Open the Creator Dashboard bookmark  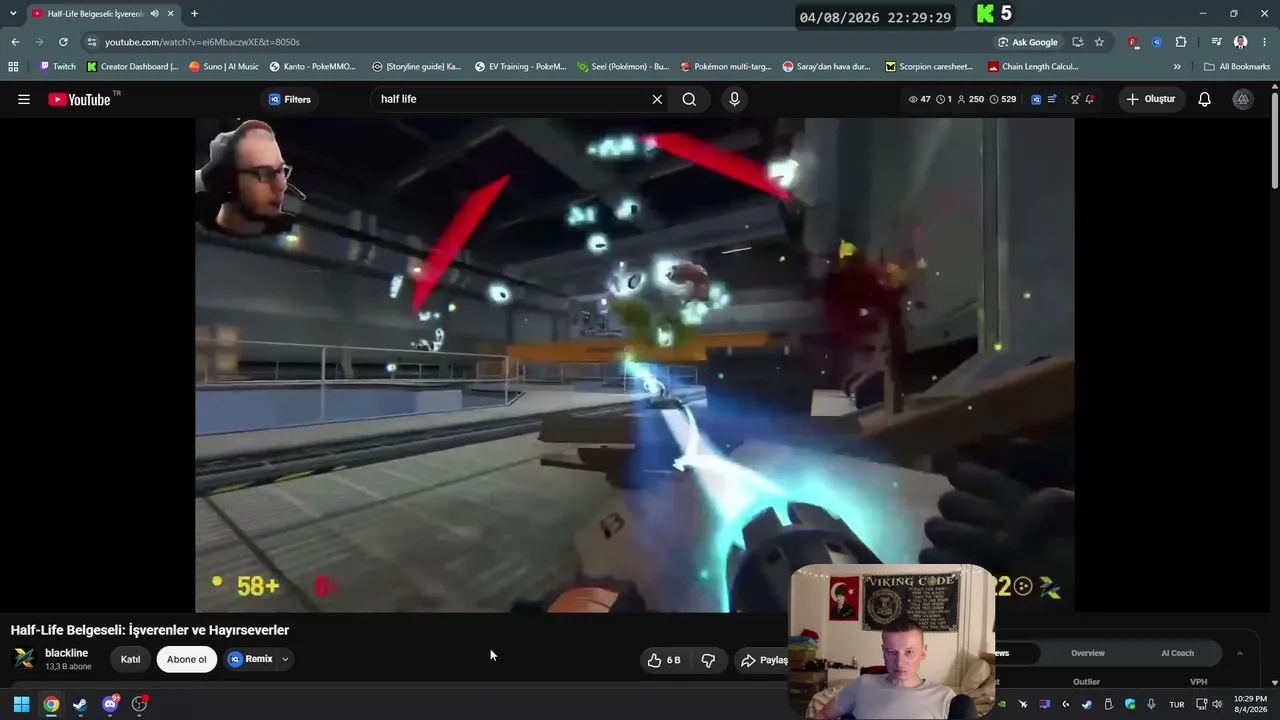coord(133,67)
